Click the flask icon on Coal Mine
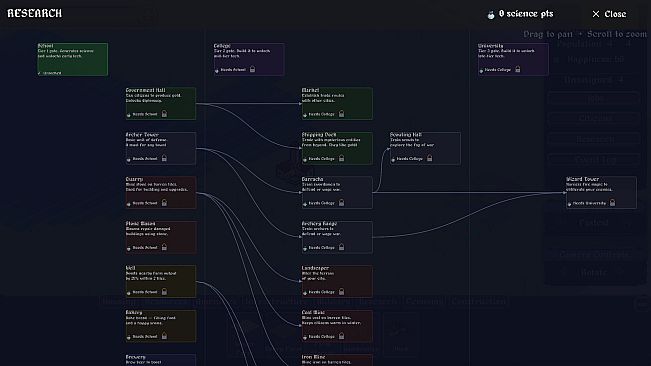Image resolution: width=651 pixels, height=366 pixels. pos(304,337)
